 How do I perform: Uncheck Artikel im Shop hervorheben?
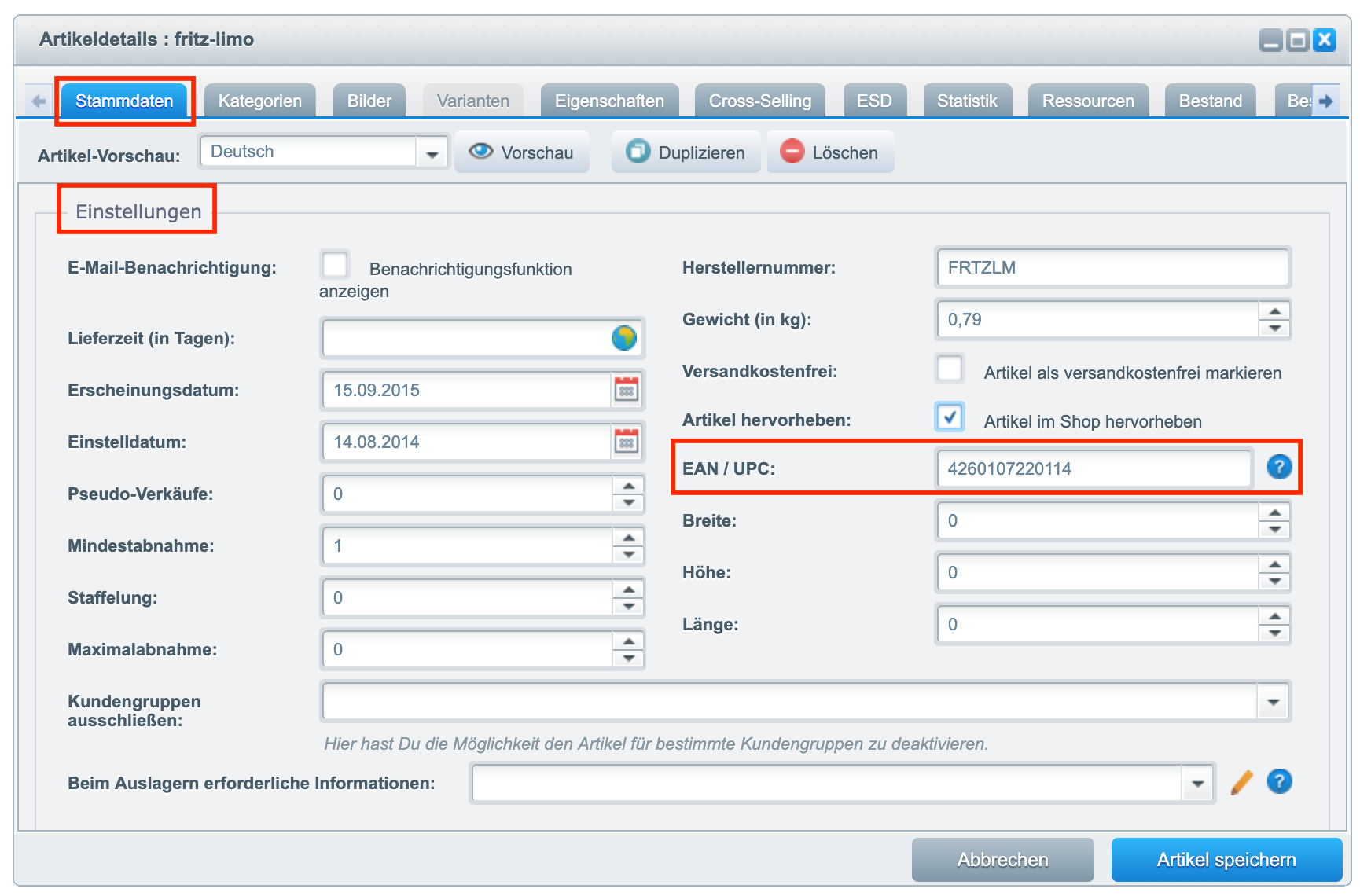point(950,417)
